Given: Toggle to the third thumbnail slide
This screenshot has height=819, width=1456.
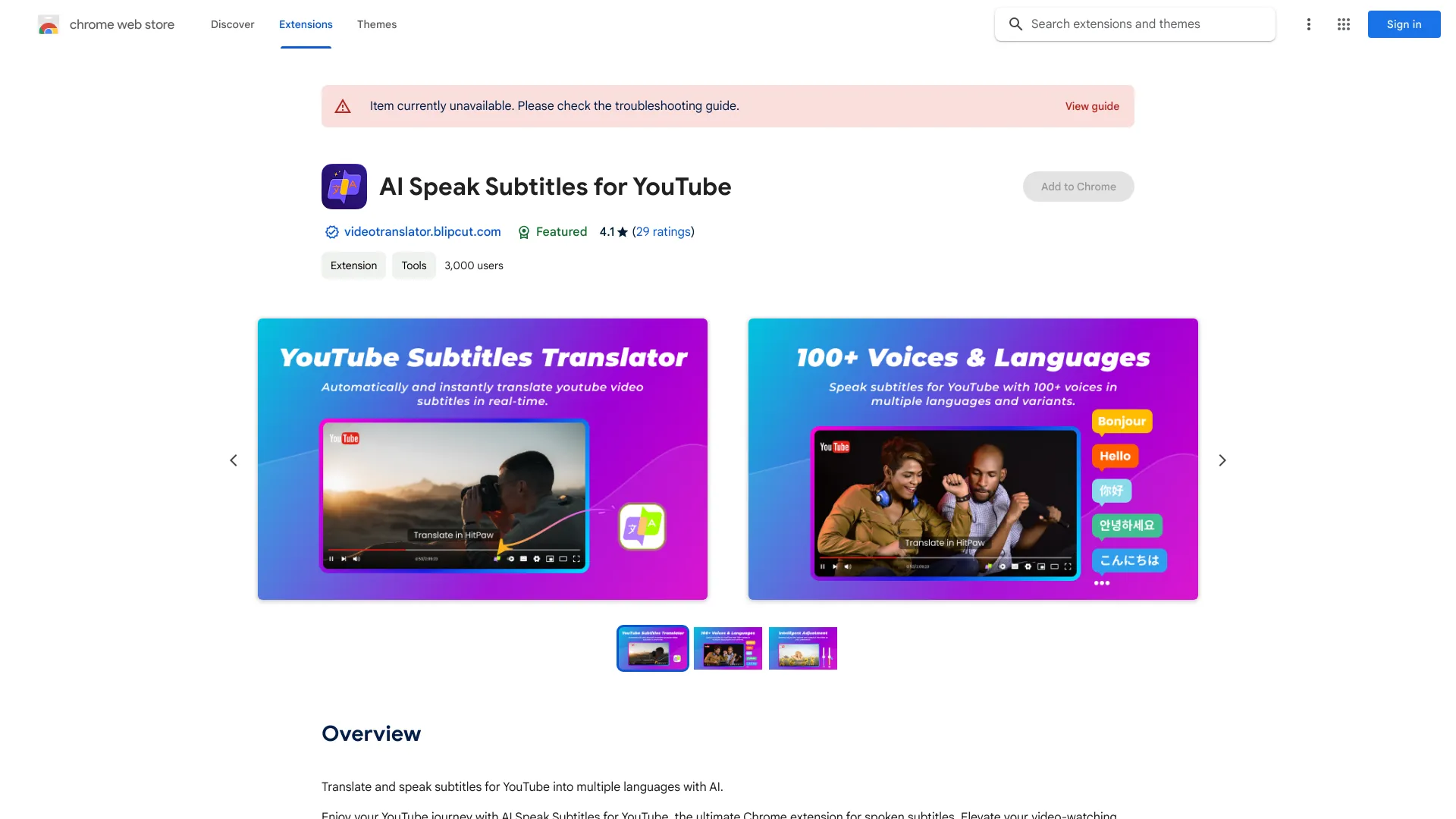Looking at the screenshot, I should [x=803, y=648].
